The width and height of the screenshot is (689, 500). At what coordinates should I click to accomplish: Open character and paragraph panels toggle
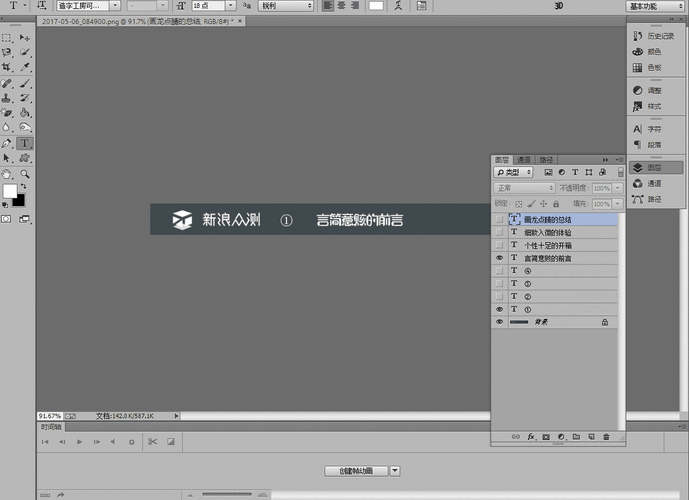[421, 6]
